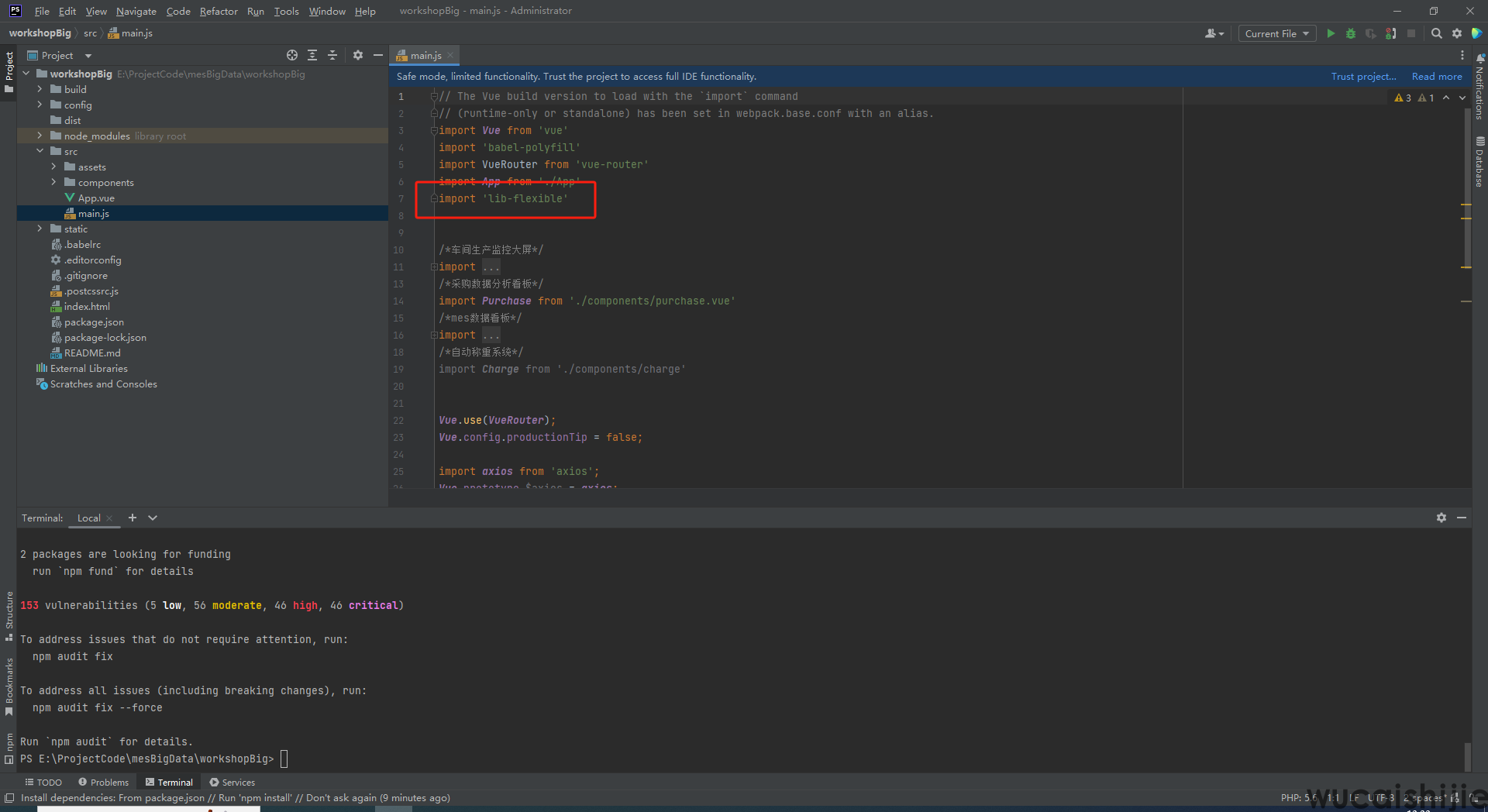Expand the config folder
The width and height of the screenshot is (1488, 812).
[x=40, y=105]
